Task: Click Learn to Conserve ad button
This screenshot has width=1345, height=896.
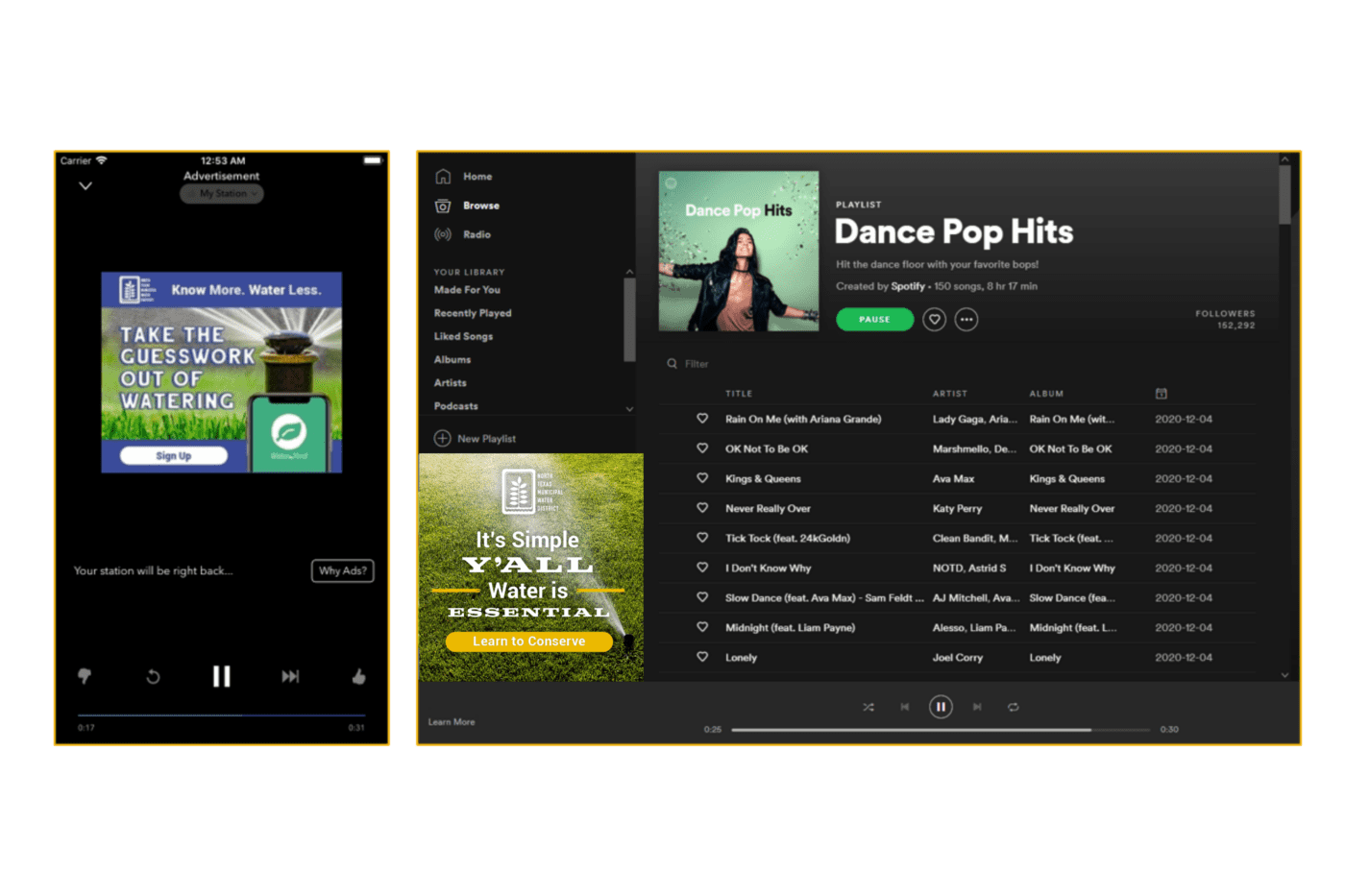Action: 528,642
